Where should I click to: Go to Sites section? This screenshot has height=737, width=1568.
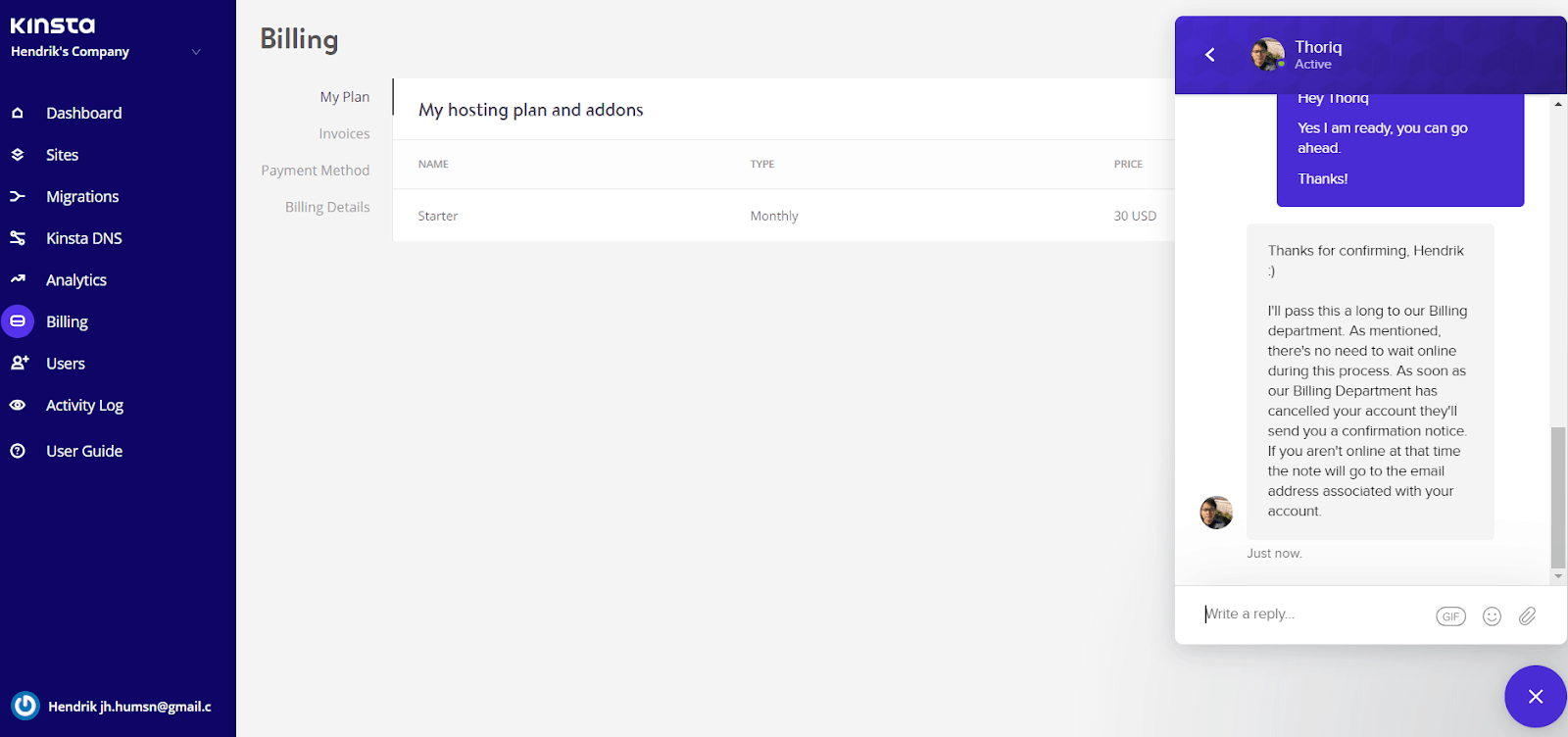coord(62,155)
